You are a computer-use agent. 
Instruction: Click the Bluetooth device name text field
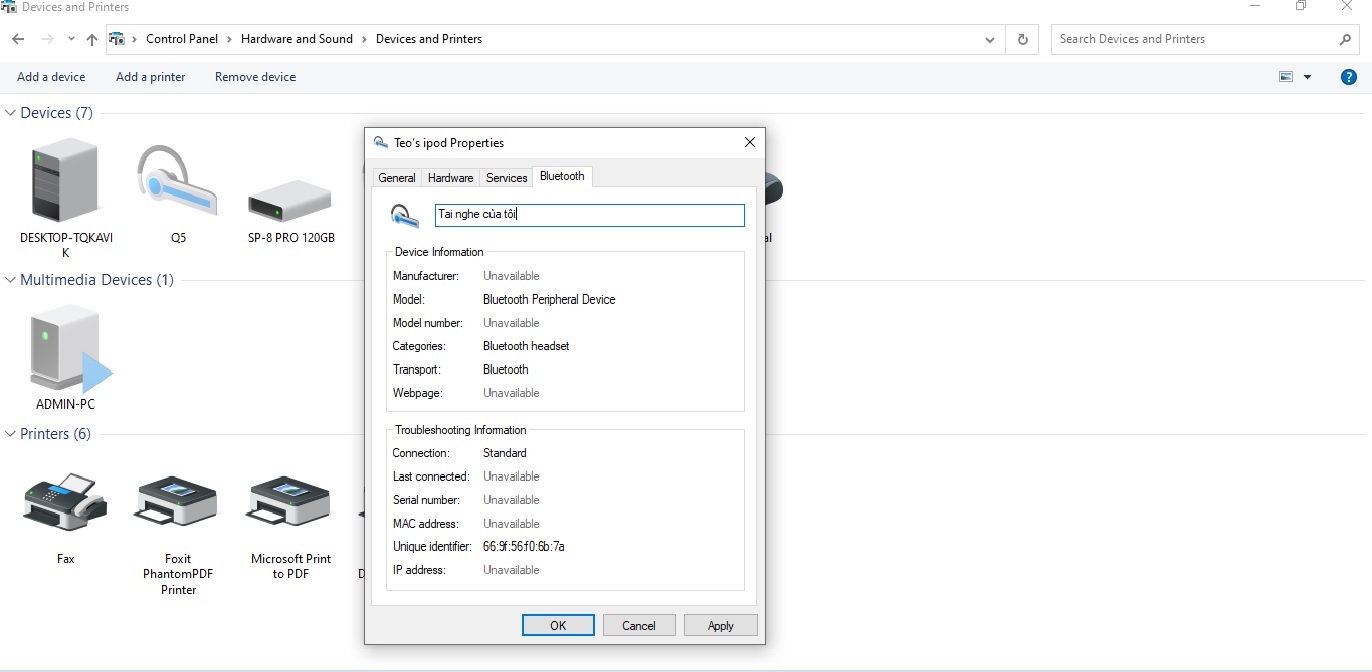pyautogui.click(x=589, y=215)
